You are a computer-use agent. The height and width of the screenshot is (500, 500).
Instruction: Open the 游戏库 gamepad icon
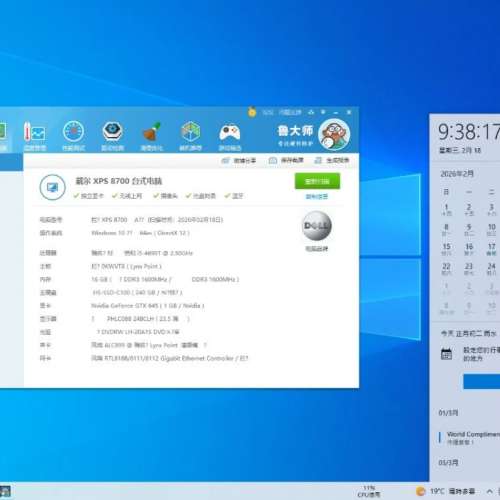(x=230, y=136)
